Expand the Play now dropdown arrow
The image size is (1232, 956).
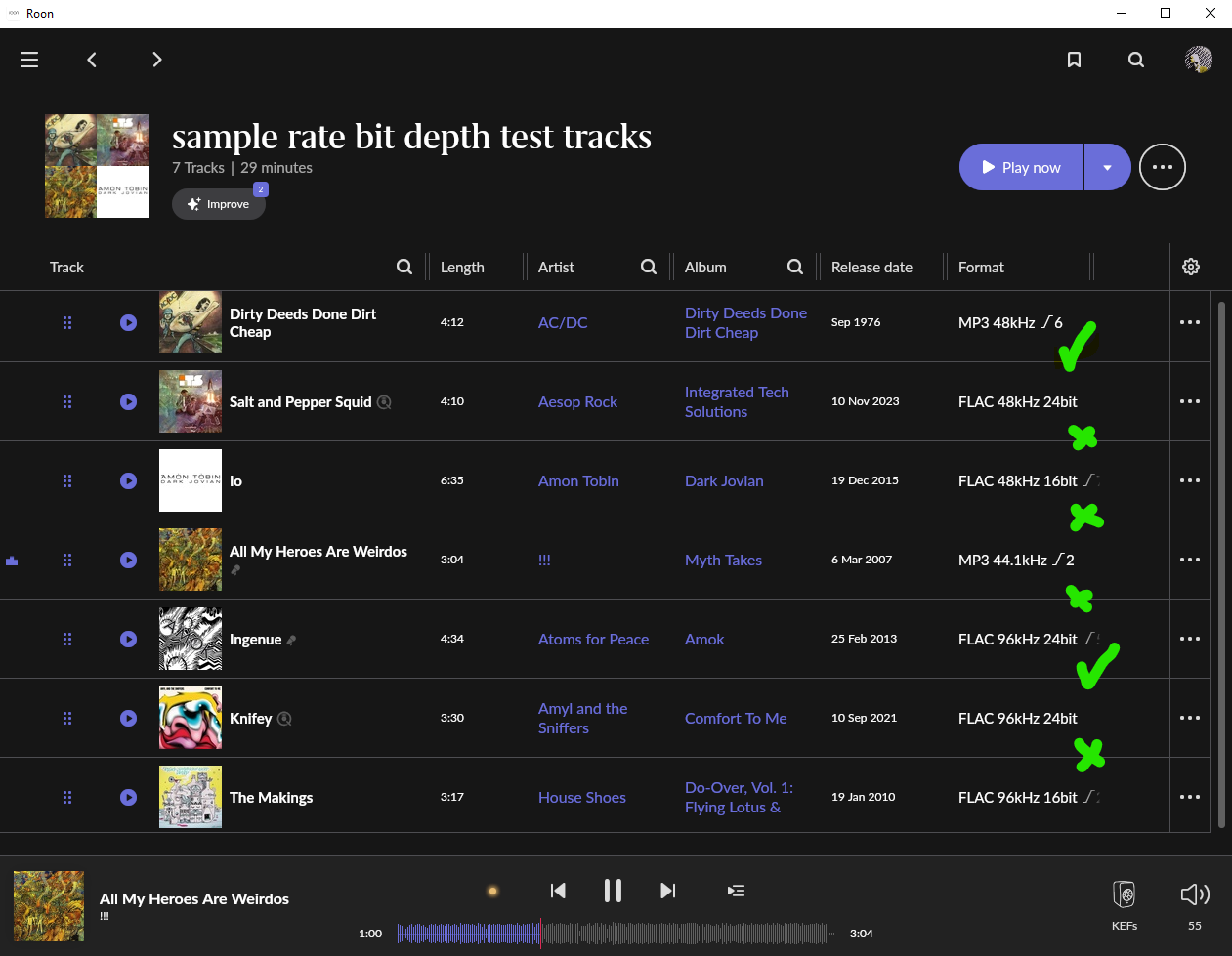point(1107,167)
